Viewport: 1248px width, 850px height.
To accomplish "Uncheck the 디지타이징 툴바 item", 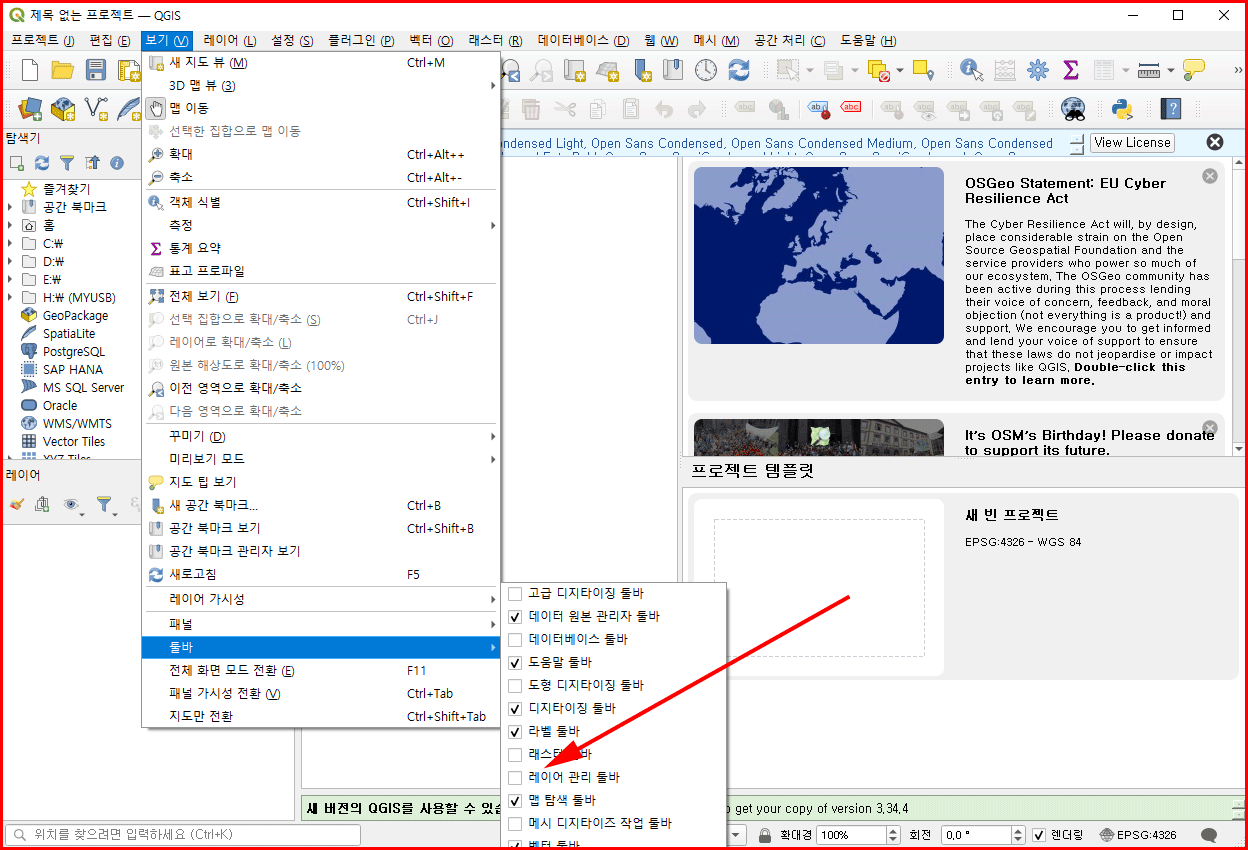I will click(515, 708).
